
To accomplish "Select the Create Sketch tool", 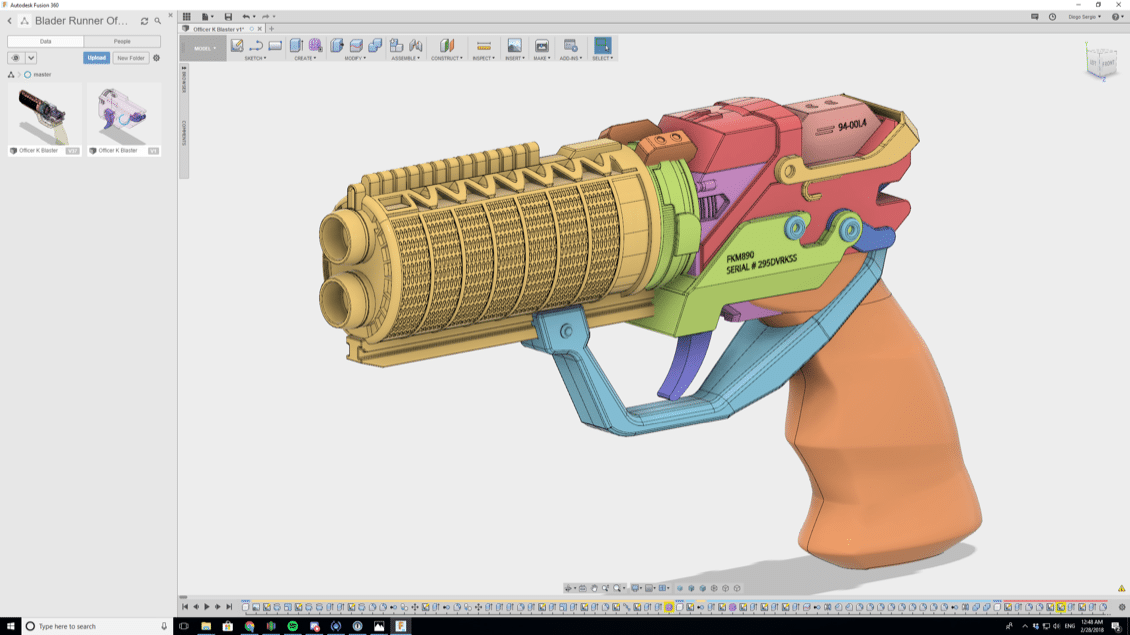I will click(237, 45).
